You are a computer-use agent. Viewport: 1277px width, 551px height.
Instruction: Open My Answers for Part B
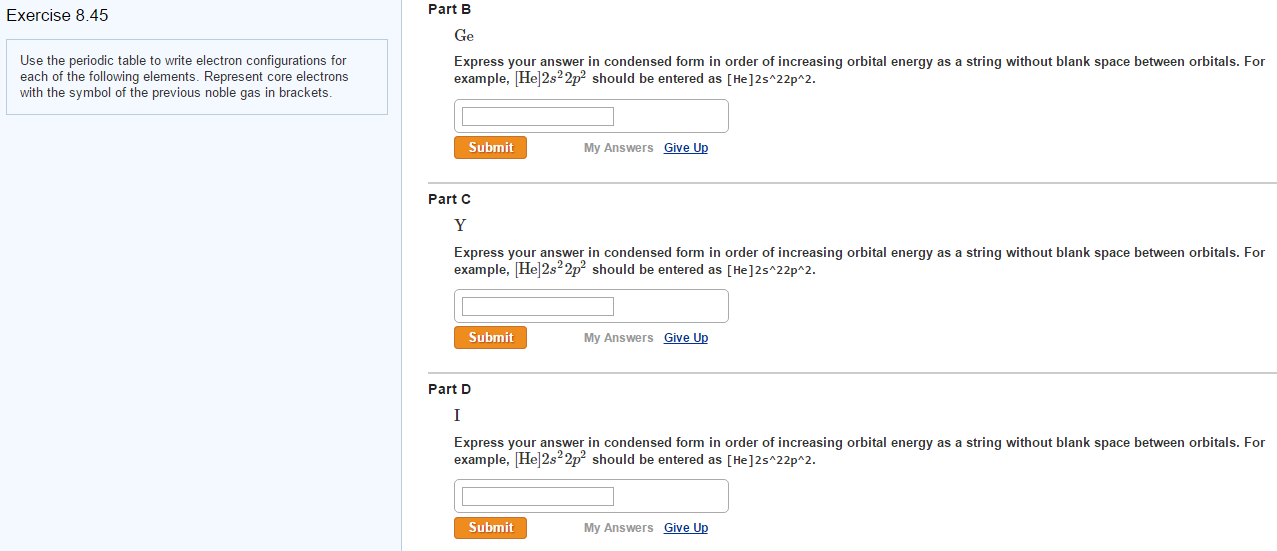pos(618,148)
